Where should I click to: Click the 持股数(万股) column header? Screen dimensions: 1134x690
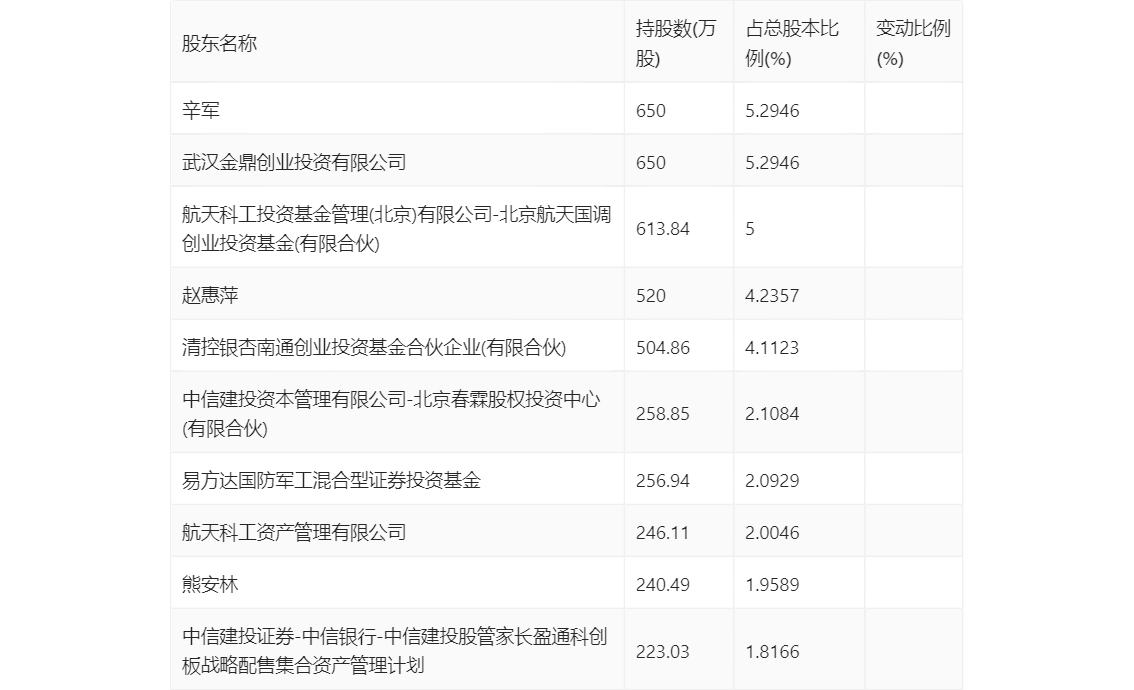point(676,43)
